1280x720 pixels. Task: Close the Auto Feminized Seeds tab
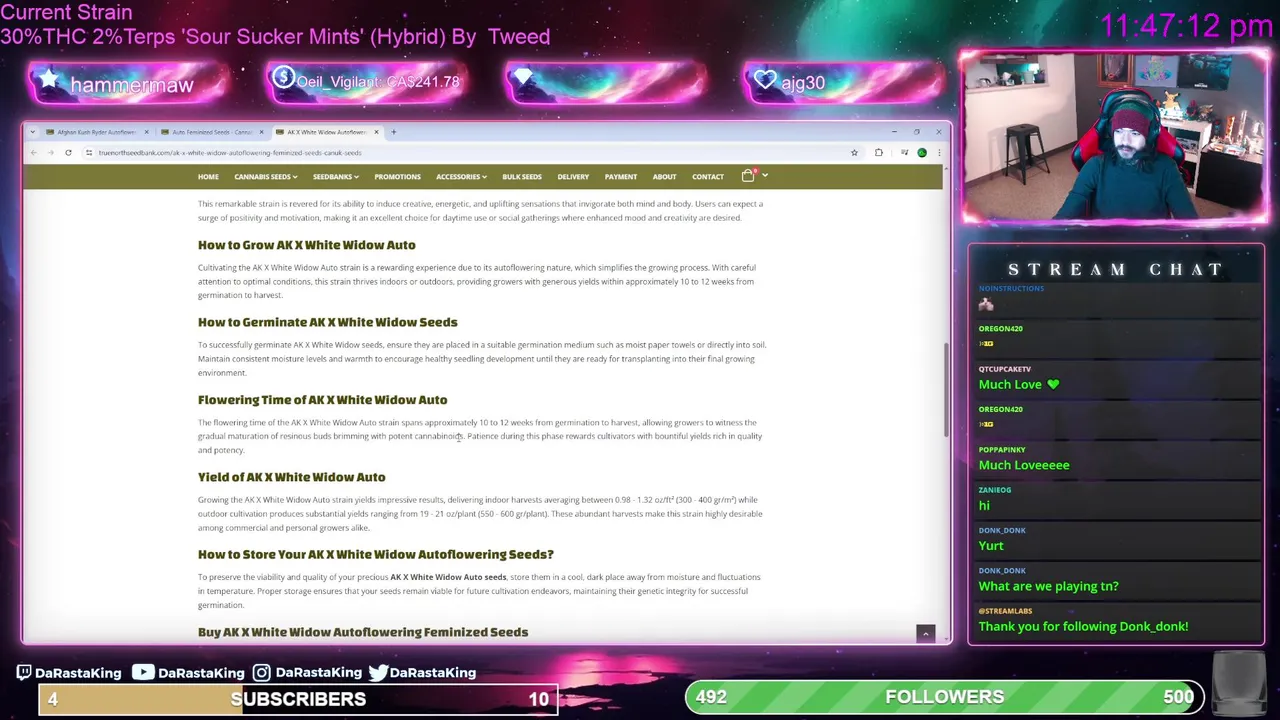[x=261, y=132]
